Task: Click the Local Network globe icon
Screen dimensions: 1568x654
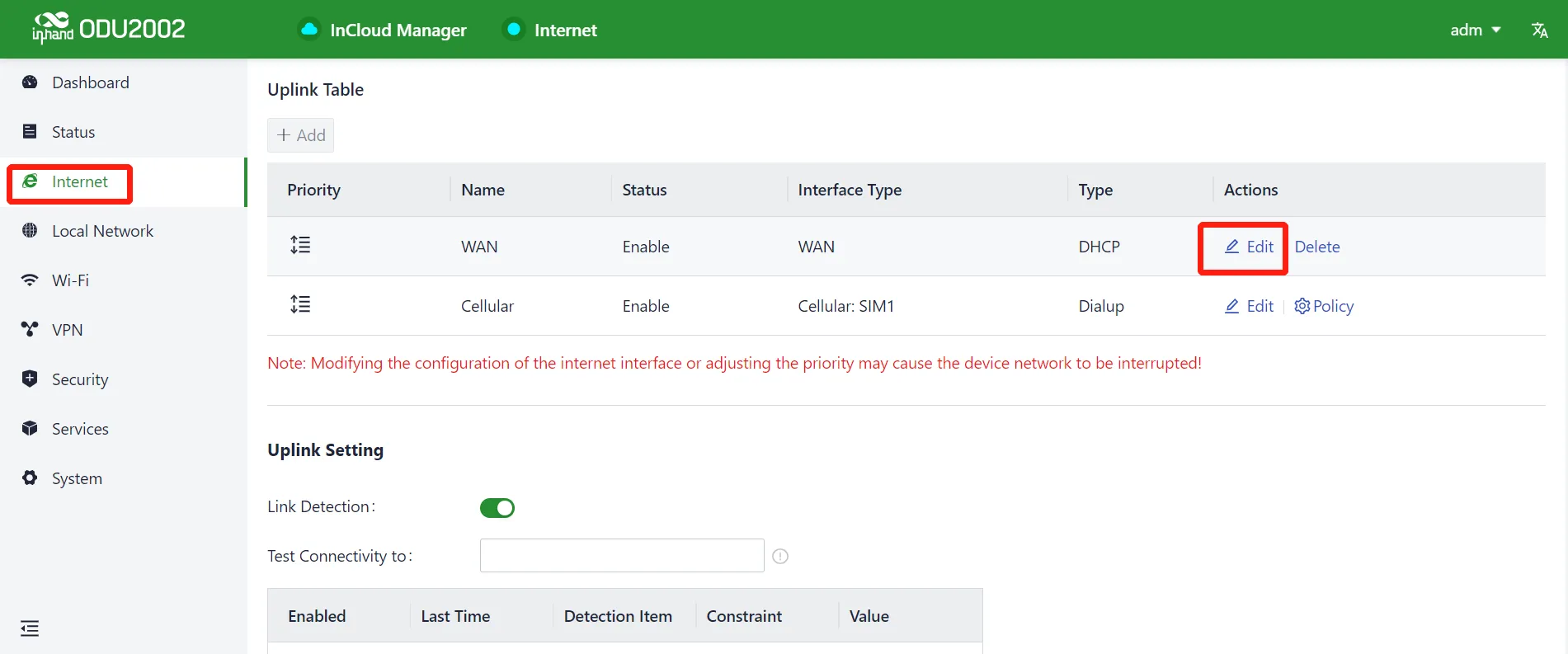Action: pos(30,231)
